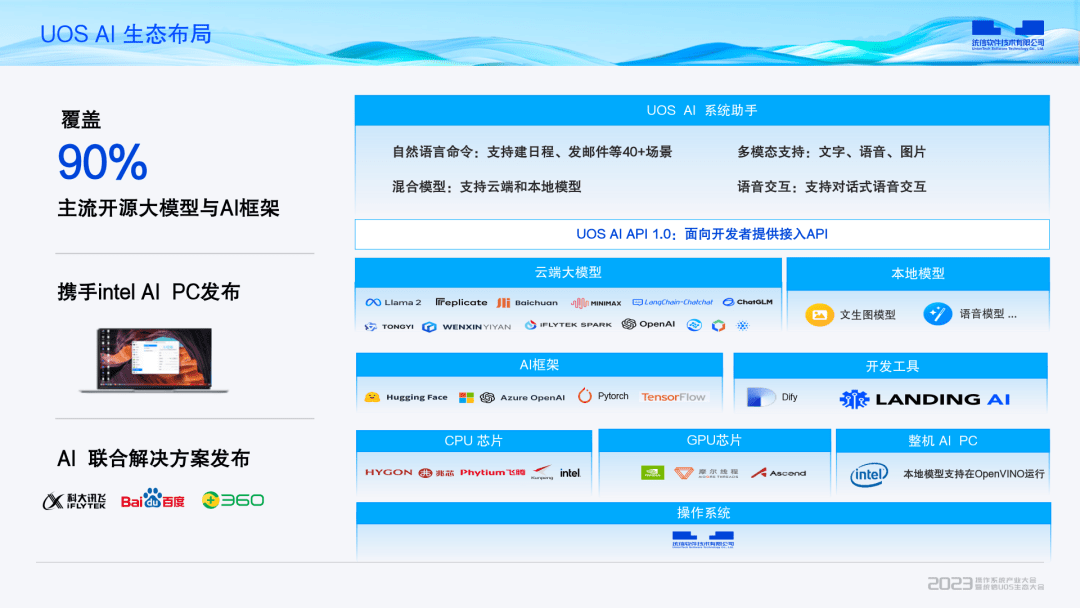Open the 操作系统 section
The image size is (1080, 608).
tap(704, 512)
